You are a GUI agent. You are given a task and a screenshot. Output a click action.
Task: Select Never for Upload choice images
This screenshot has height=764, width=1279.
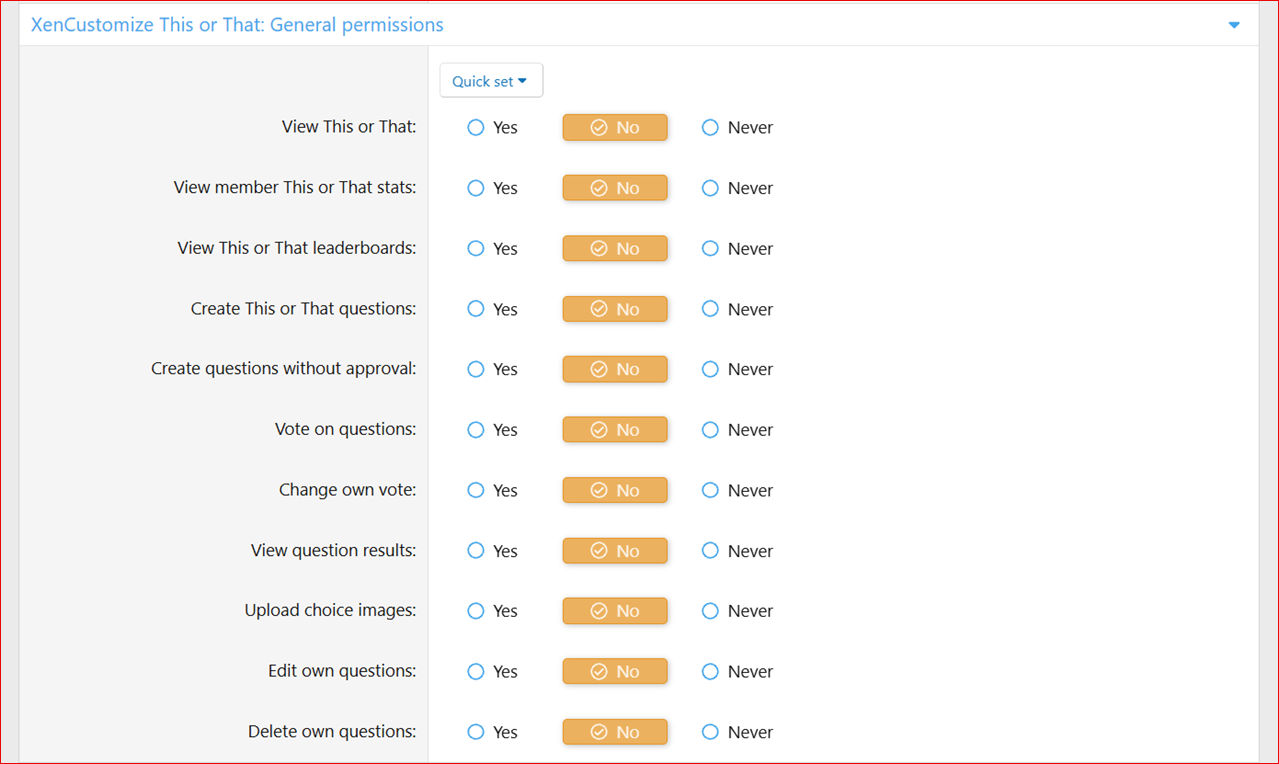tap(737, 611)
